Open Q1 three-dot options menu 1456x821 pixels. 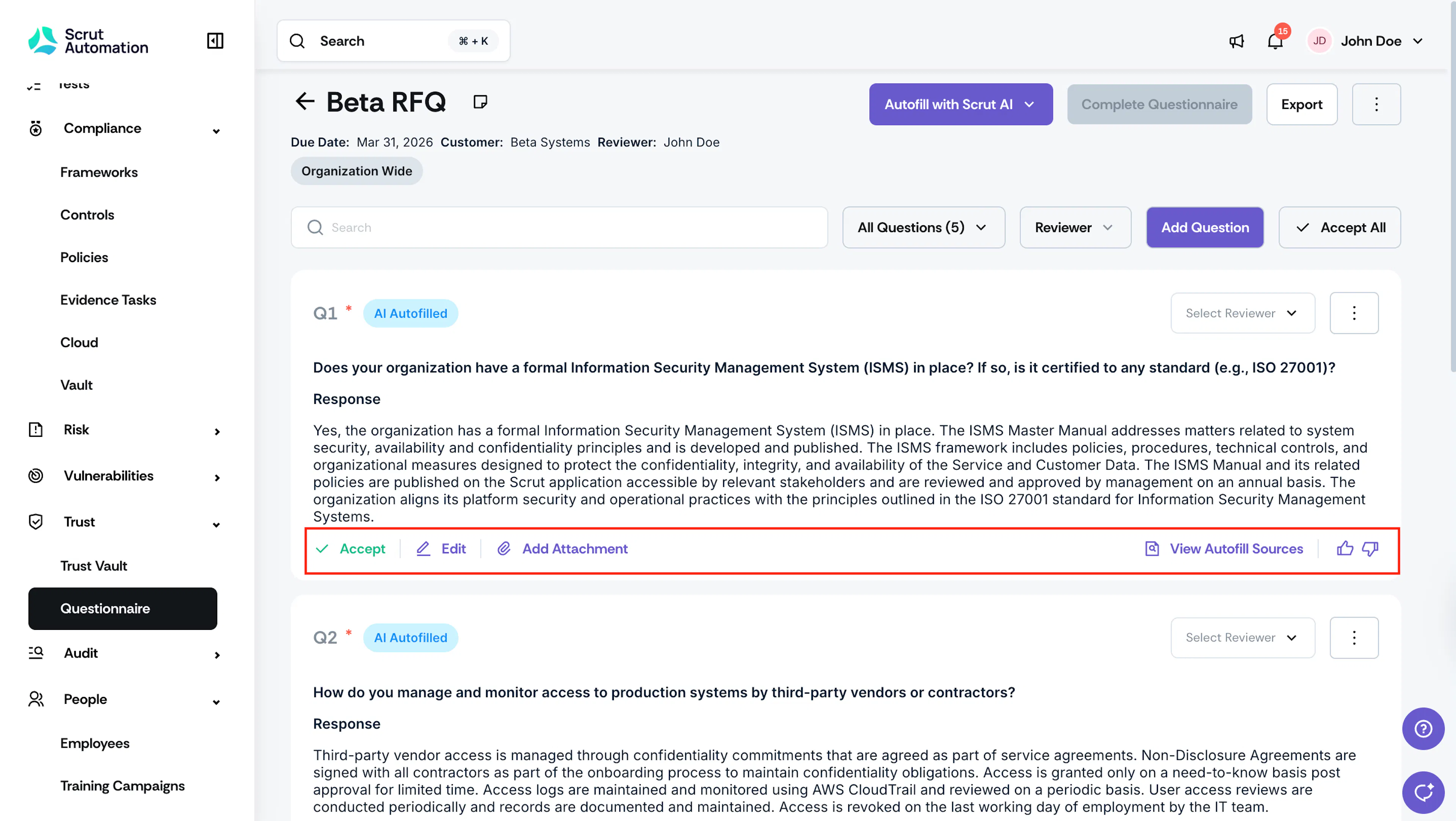(x=1354, y=313)
